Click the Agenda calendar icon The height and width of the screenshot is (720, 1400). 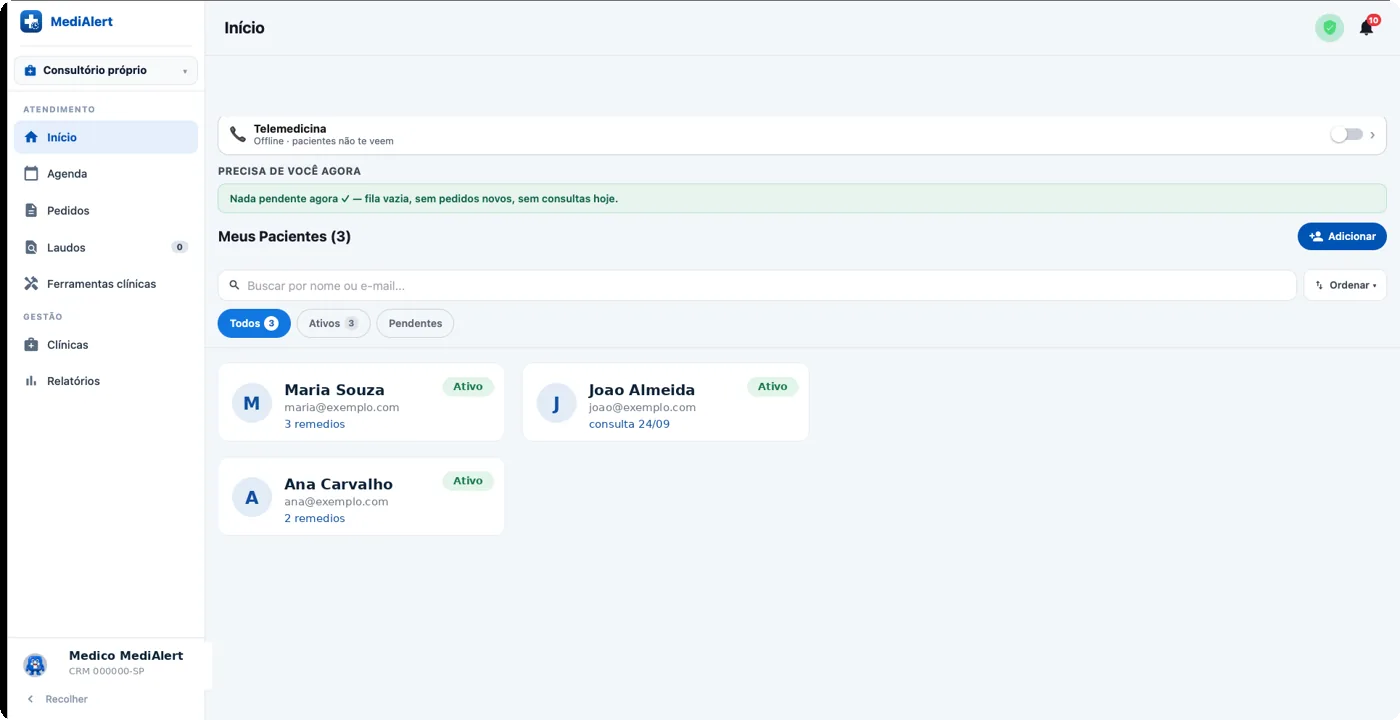[x=31, y=174]
